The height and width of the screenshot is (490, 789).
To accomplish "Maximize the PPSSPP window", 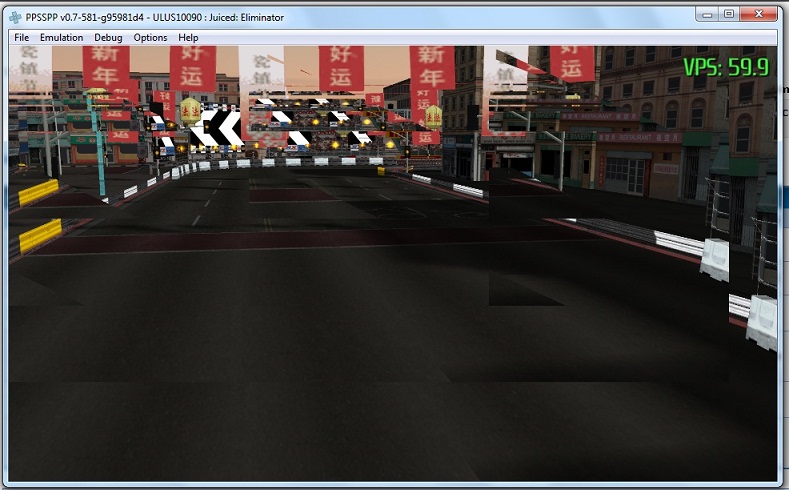I will [x=729, y=14].
